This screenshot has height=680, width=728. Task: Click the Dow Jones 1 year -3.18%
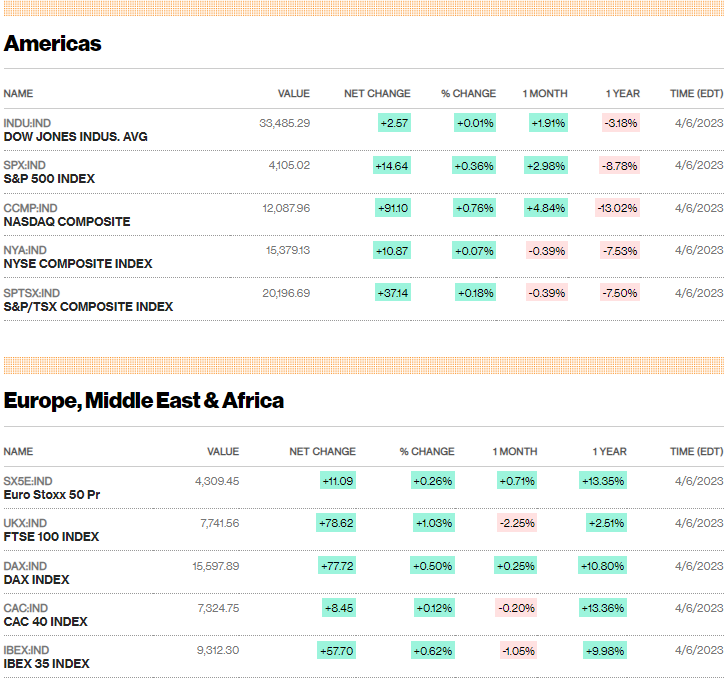coord(621,123)
